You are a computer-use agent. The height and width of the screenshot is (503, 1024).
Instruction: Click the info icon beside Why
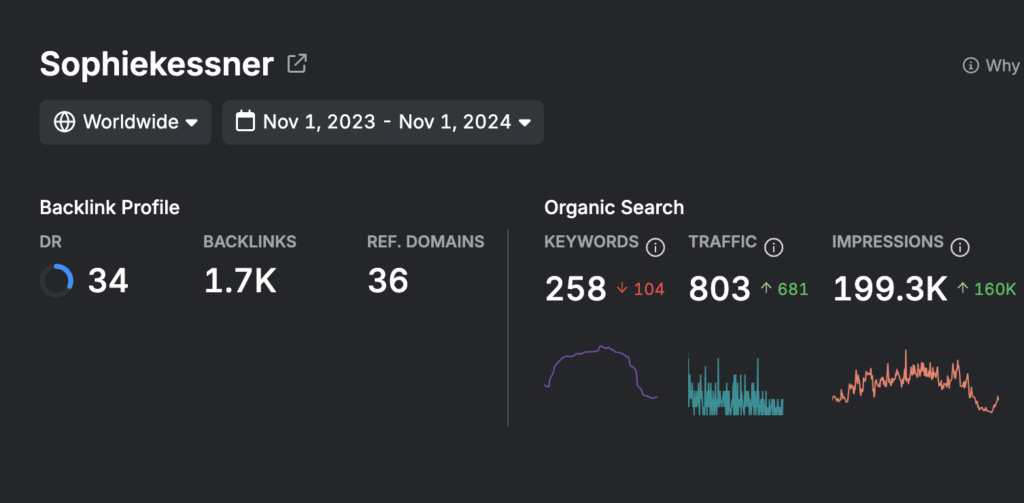[971, 65]
